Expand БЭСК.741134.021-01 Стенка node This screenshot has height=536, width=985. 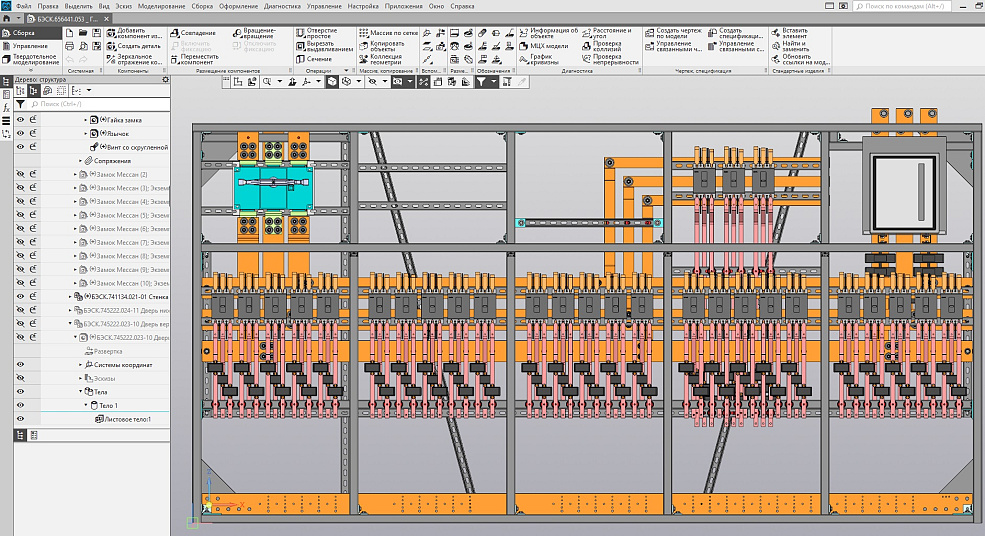click(70, 297)
